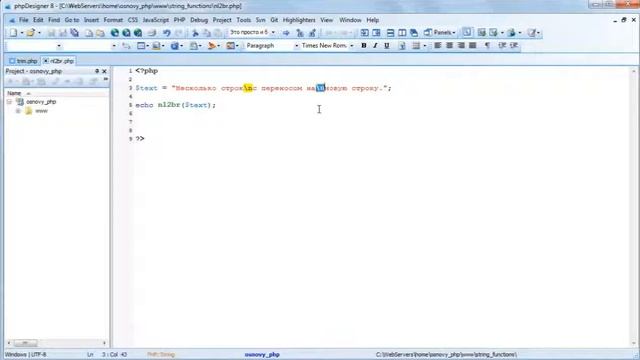Click the decrease indent icon
This screenshot has width=640, height=360.
click(x=502, y=46)
